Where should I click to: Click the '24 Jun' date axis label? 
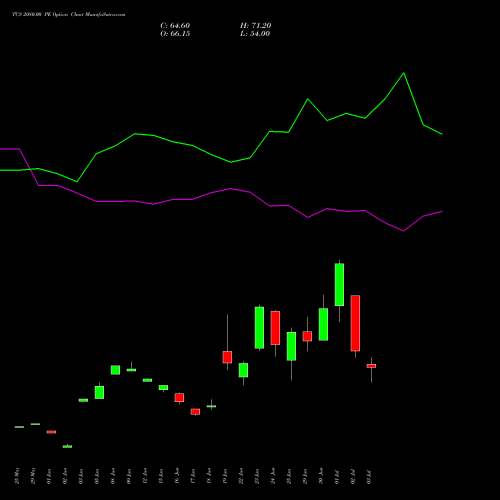pos(273,476)
